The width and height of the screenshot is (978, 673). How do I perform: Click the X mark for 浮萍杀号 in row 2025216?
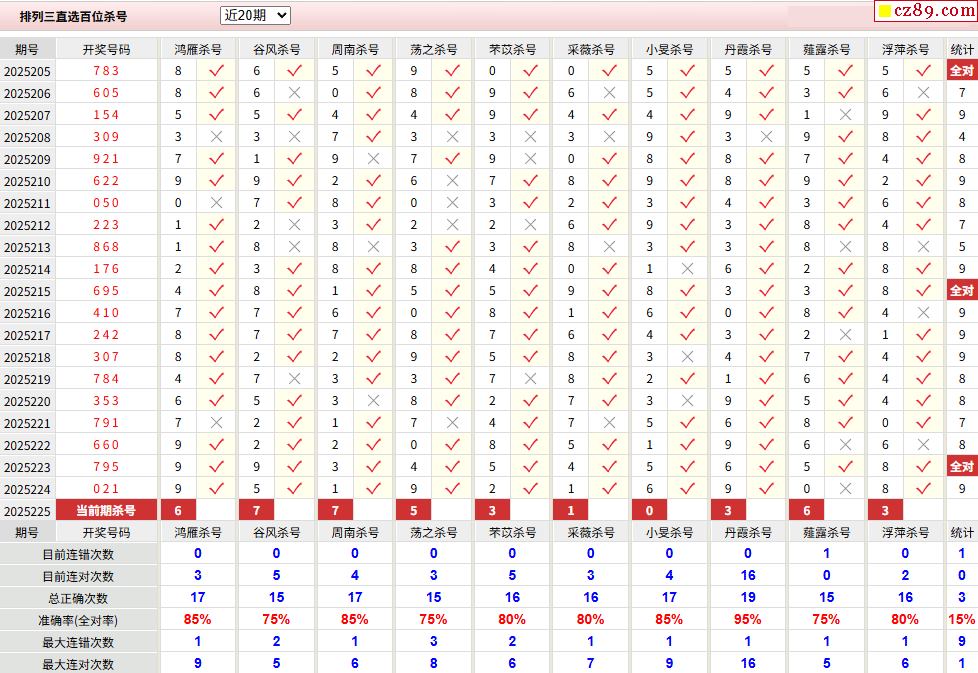tap(924, 313)
